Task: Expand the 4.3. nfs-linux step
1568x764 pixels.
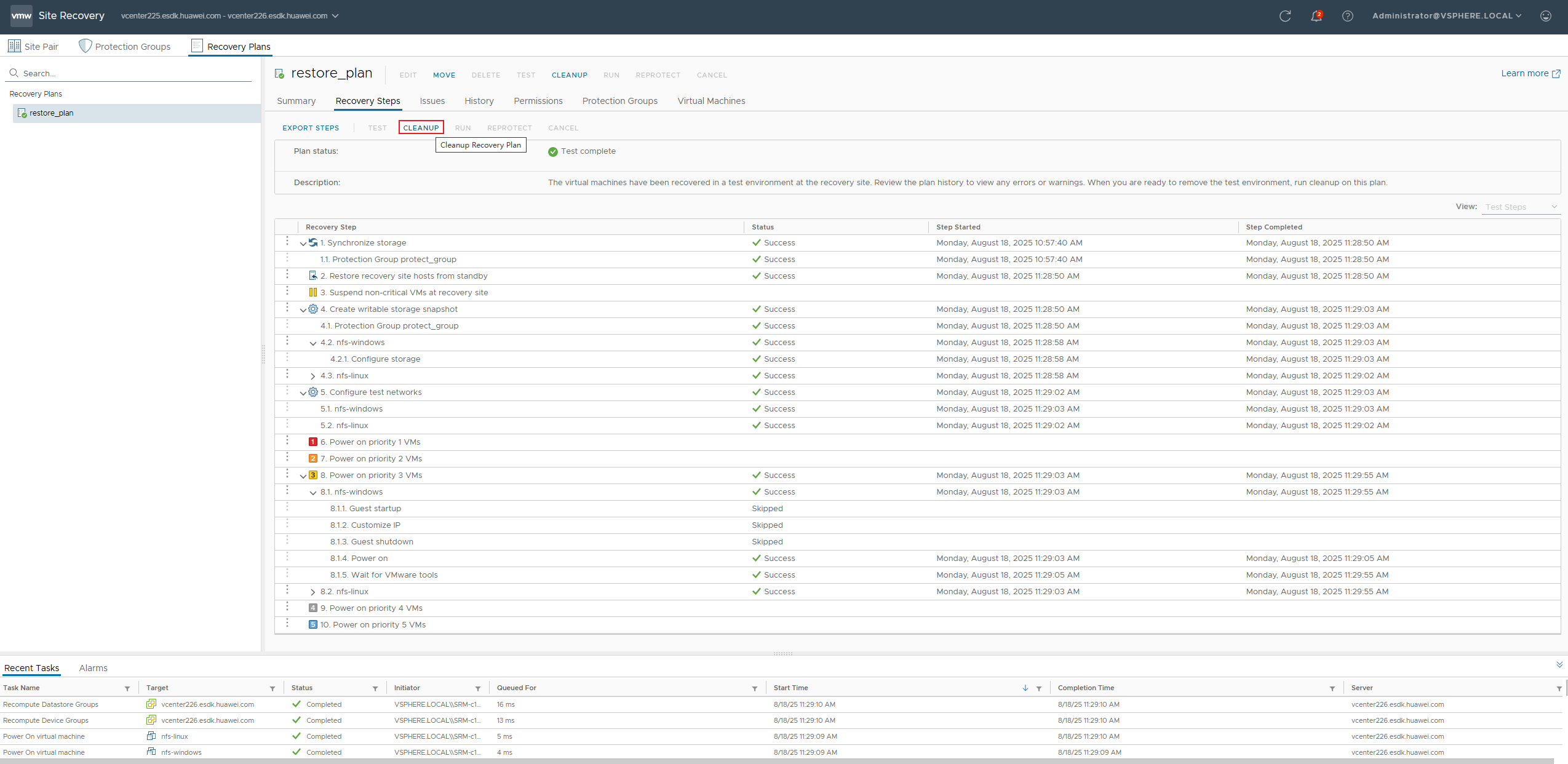Action: click(312, 376)
